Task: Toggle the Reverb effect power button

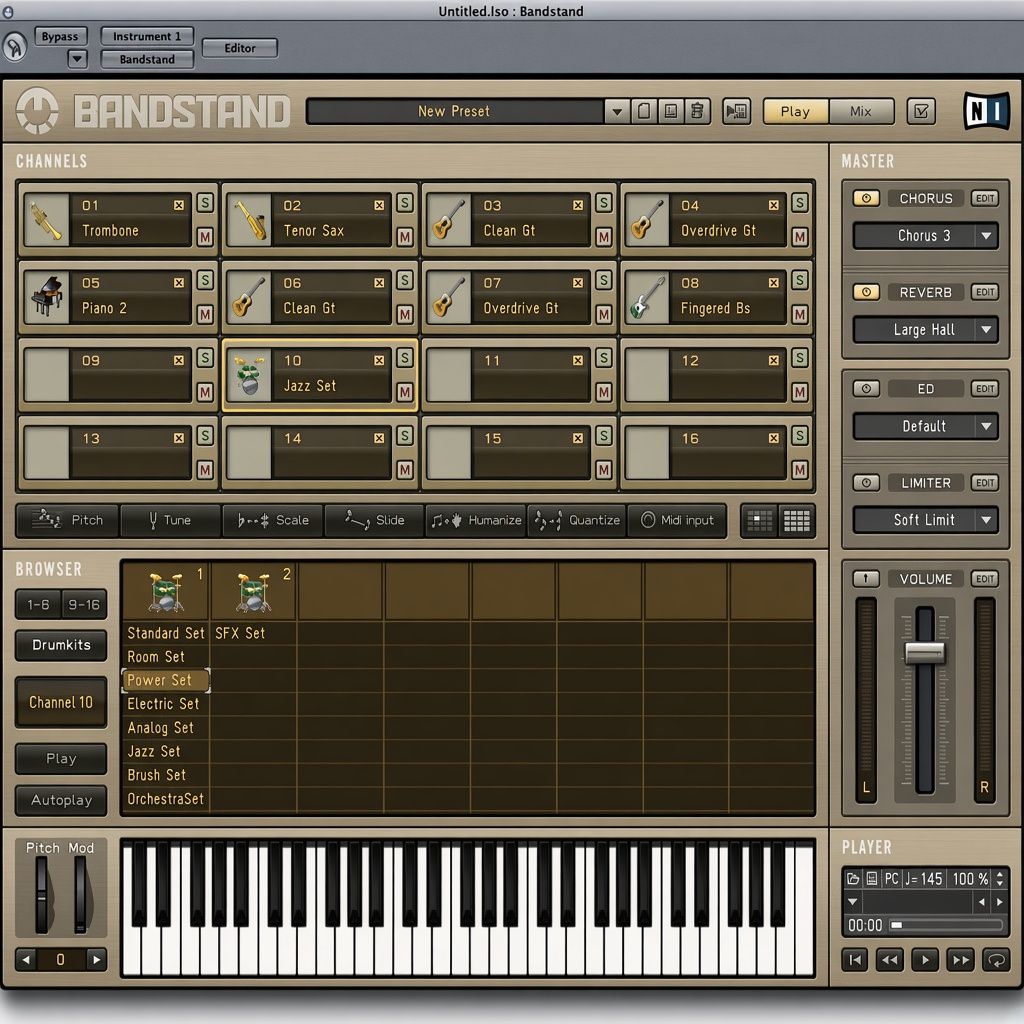Action: coord(866,292)
